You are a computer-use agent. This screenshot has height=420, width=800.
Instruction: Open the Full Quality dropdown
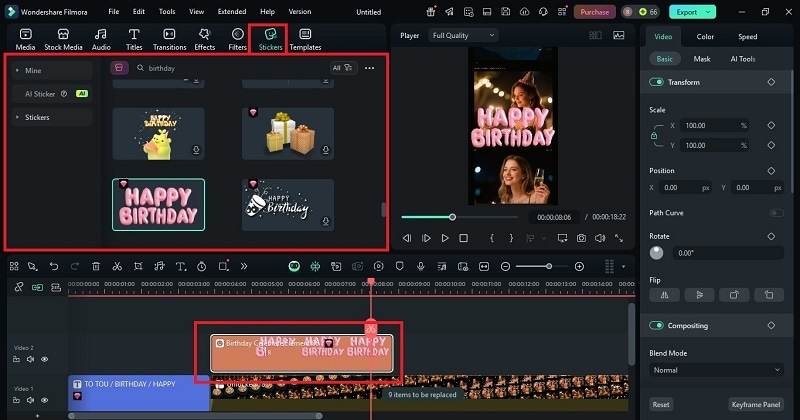[x=463, y=35]
